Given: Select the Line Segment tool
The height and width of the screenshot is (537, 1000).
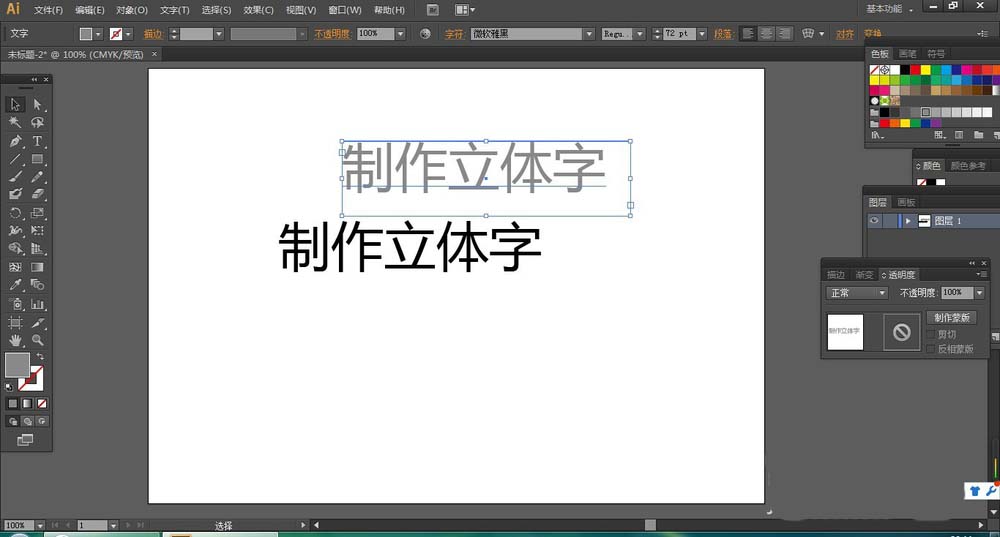Looking at the screenshot, I should point(15,159).
